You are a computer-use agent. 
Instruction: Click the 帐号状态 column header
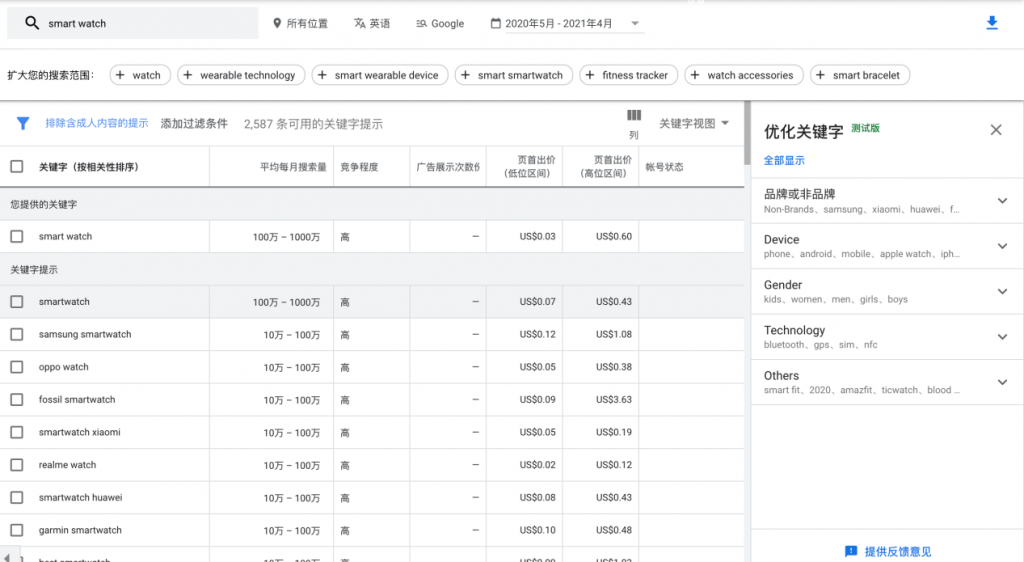664,167
